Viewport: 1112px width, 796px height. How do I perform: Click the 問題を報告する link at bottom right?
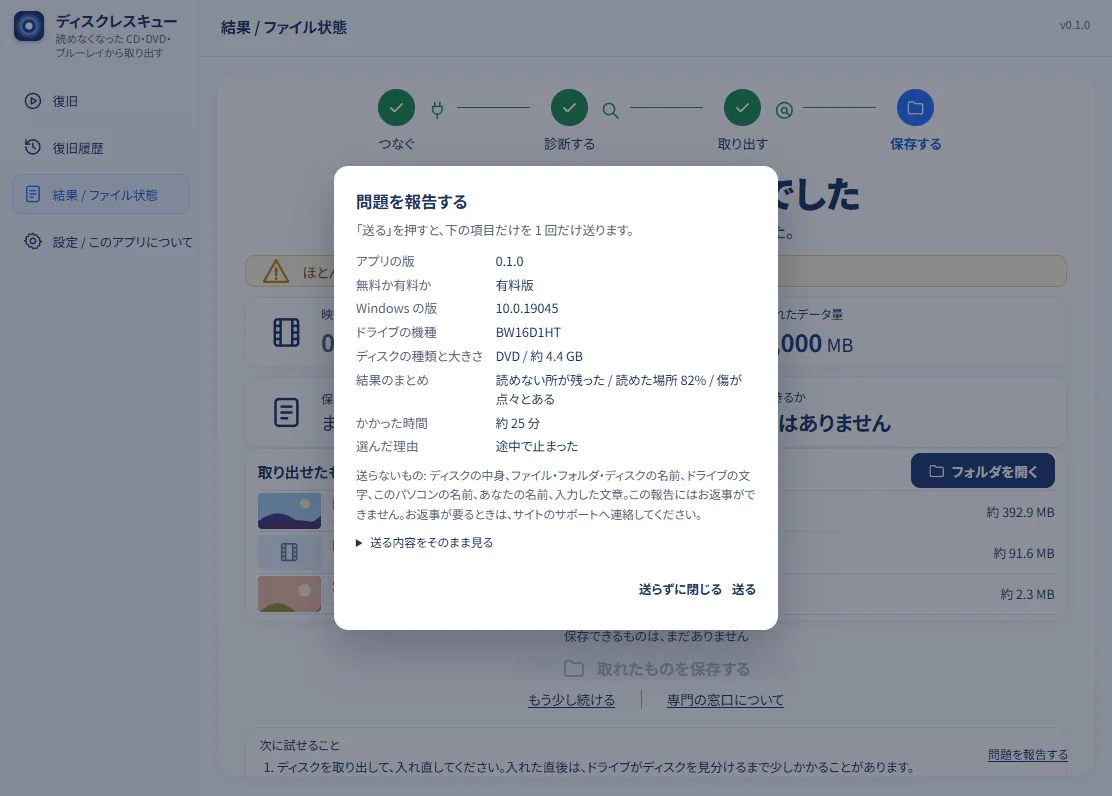point(1028,755)
